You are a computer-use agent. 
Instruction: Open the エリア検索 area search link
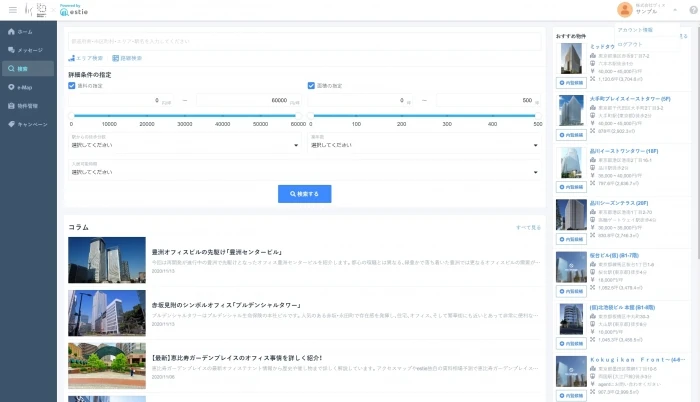86,59
